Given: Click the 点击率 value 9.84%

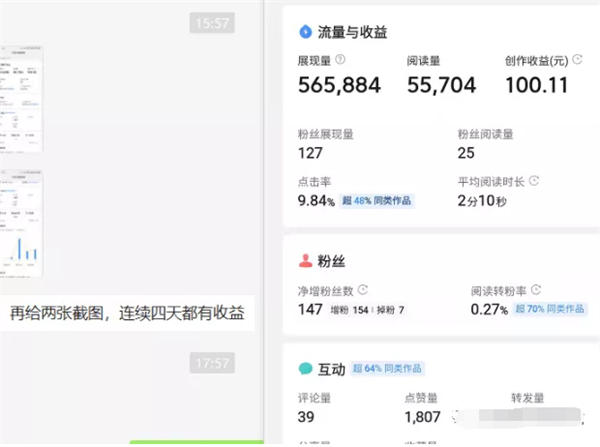Looking at the screenshot, I should point(316,201).
